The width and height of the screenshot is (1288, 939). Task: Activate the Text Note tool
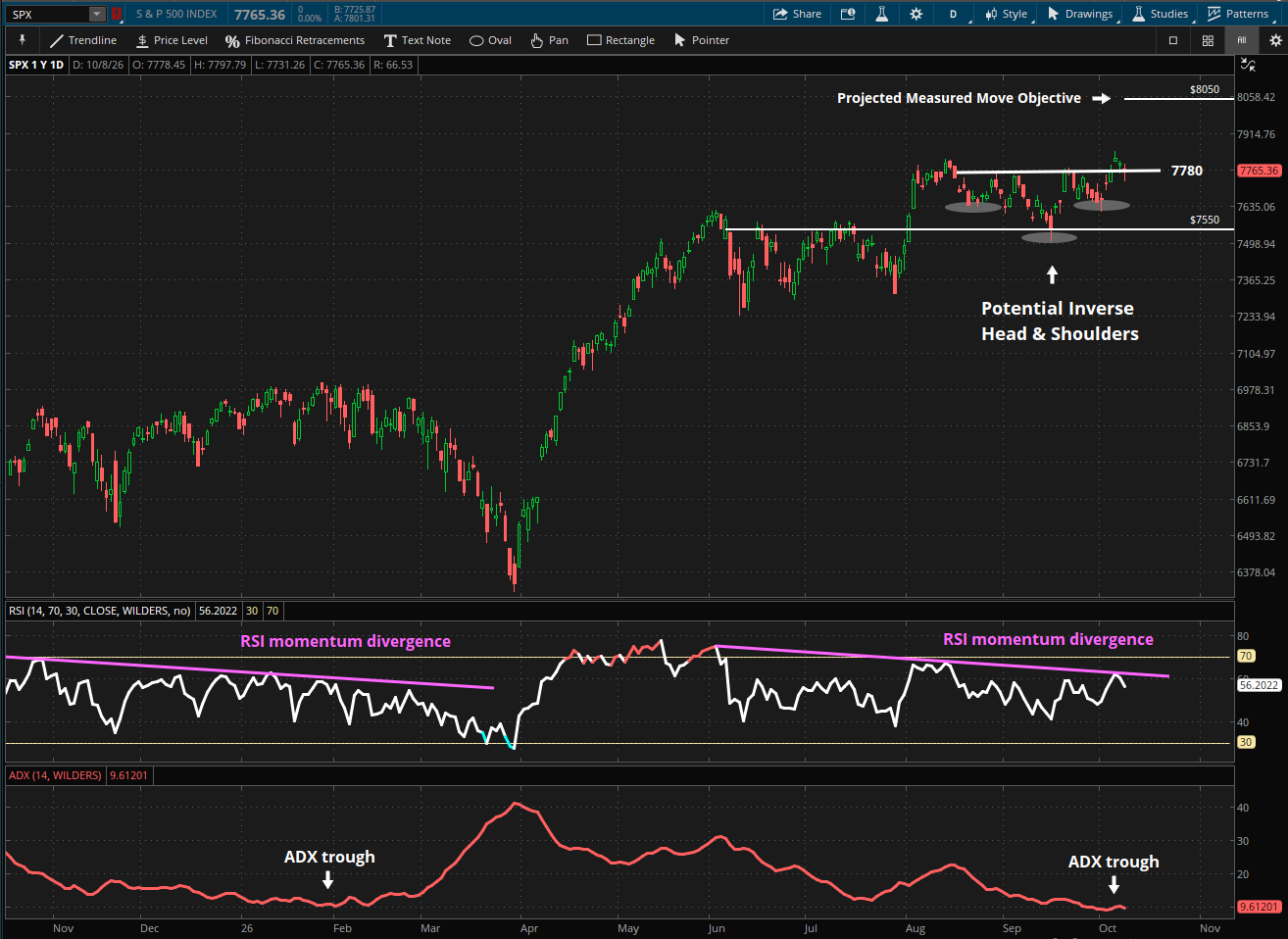(x=418, y=40)
